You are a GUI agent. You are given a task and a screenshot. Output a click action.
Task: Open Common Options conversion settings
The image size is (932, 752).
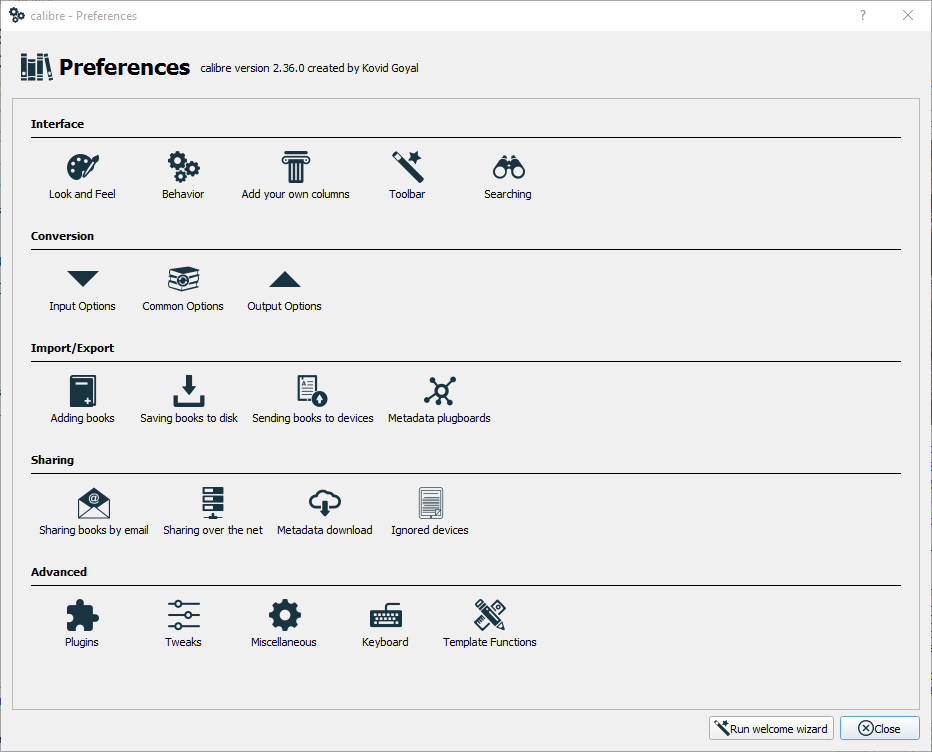click(183, 279)
